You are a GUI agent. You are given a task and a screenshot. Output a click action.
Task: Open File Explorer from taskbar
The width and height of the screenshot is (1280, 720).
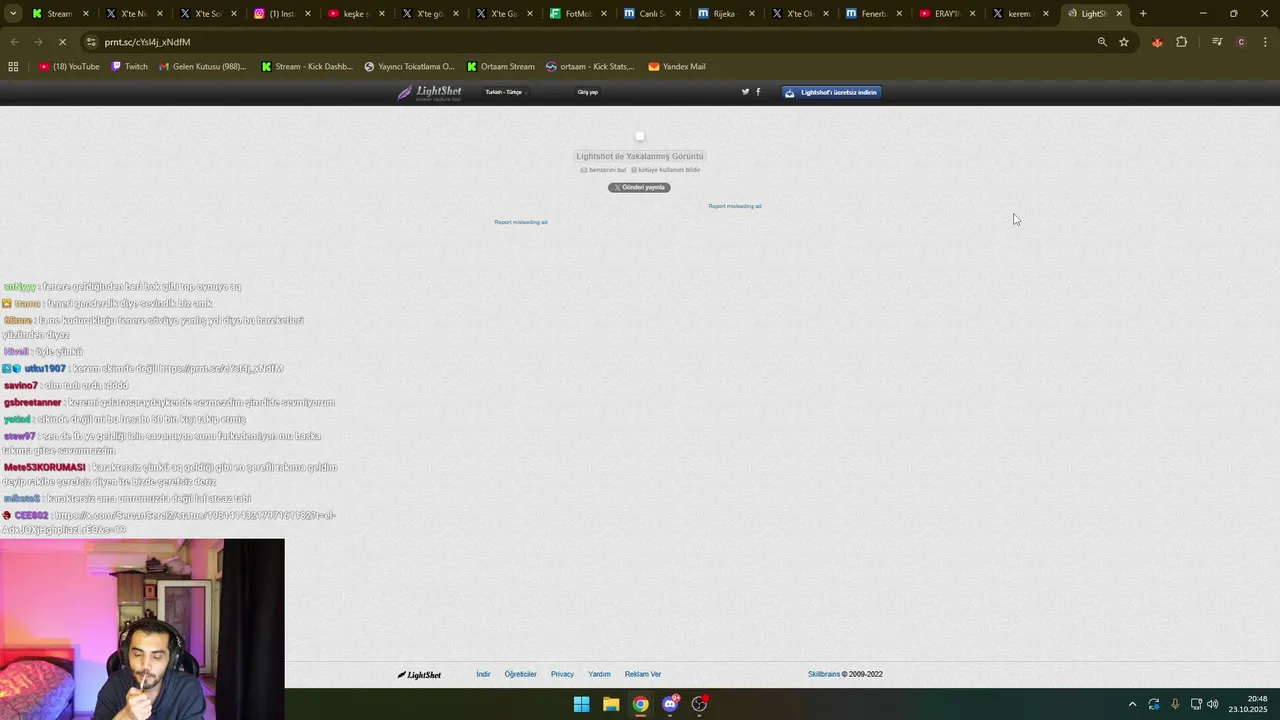coord(611,704)
